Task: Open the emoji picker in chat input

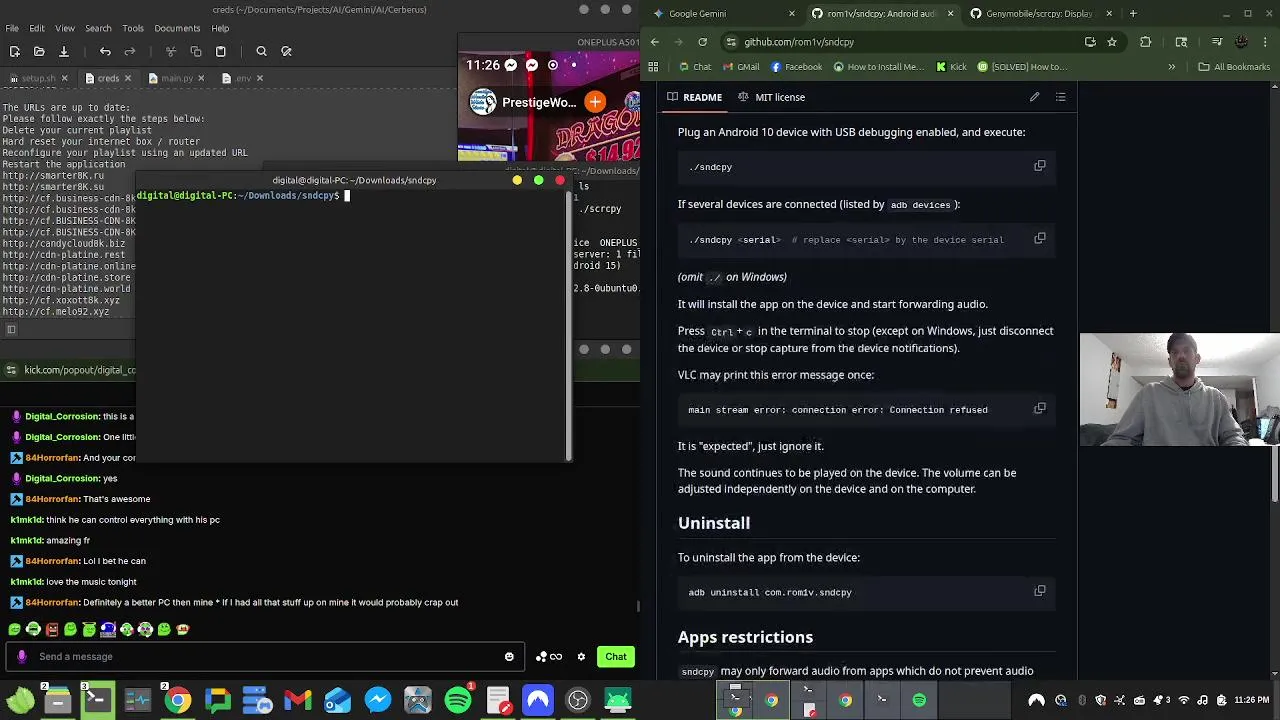Action: (x=509, y=657)
